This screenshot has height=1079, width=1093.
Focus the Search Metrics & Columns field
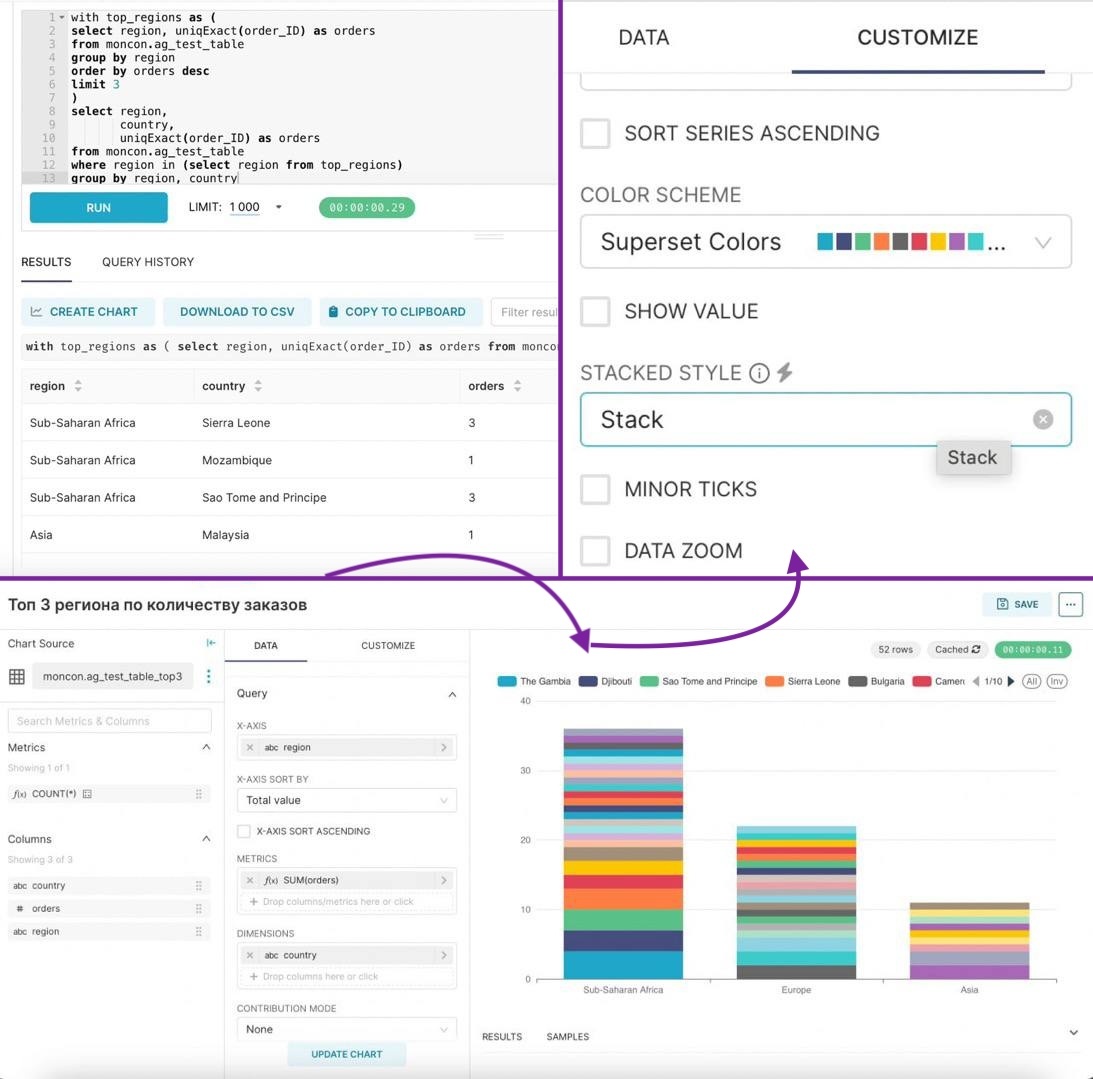109,721
